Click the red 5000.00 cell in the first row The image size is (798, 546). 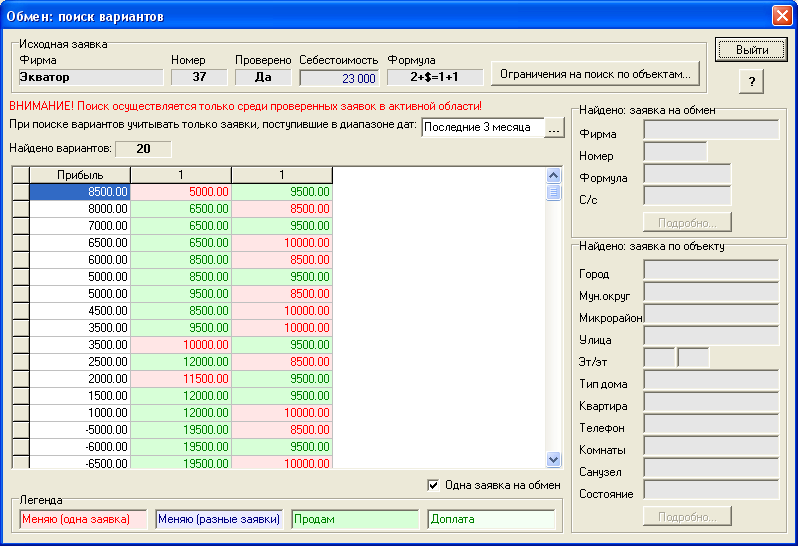[x=181, y=192]
